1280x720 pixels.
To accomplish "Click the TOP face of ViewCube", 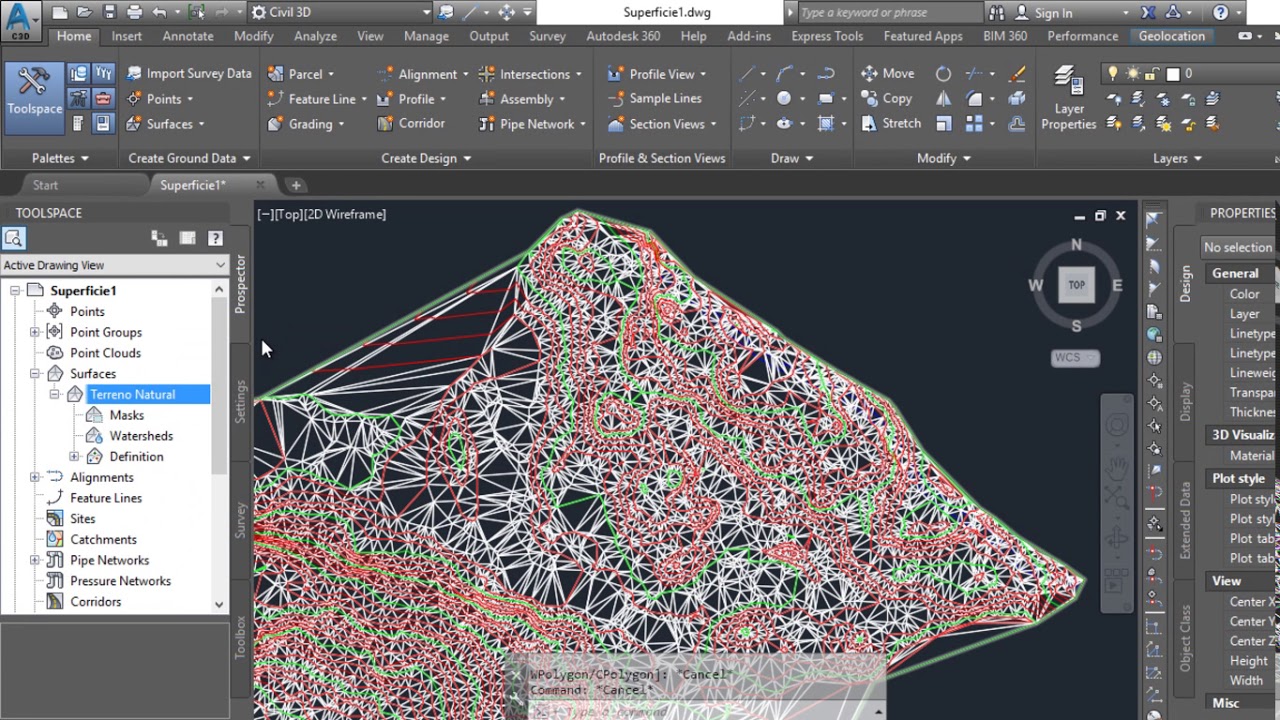I will (1076, 285).
